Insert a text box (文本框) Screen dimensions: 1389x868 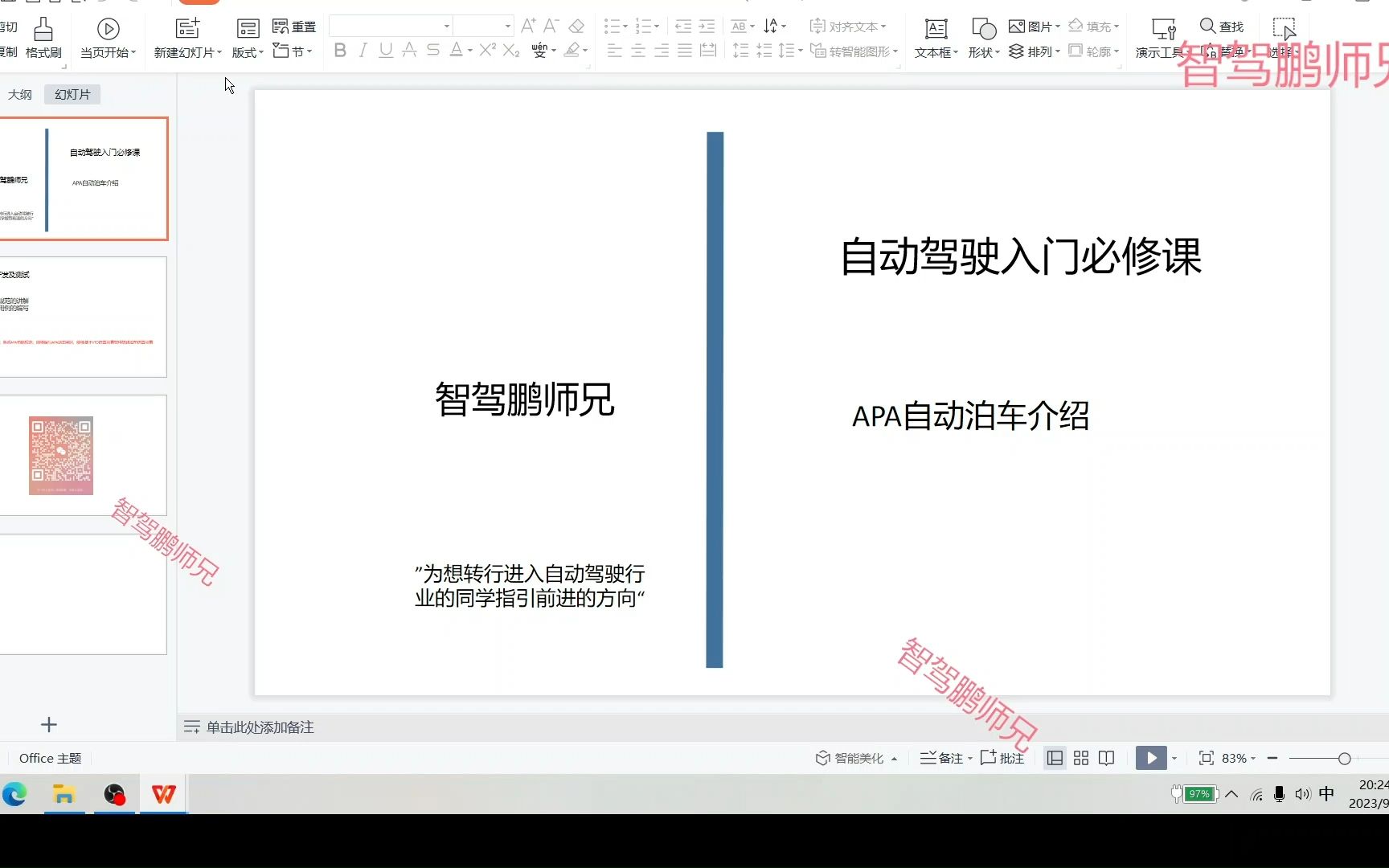point(936,38)
